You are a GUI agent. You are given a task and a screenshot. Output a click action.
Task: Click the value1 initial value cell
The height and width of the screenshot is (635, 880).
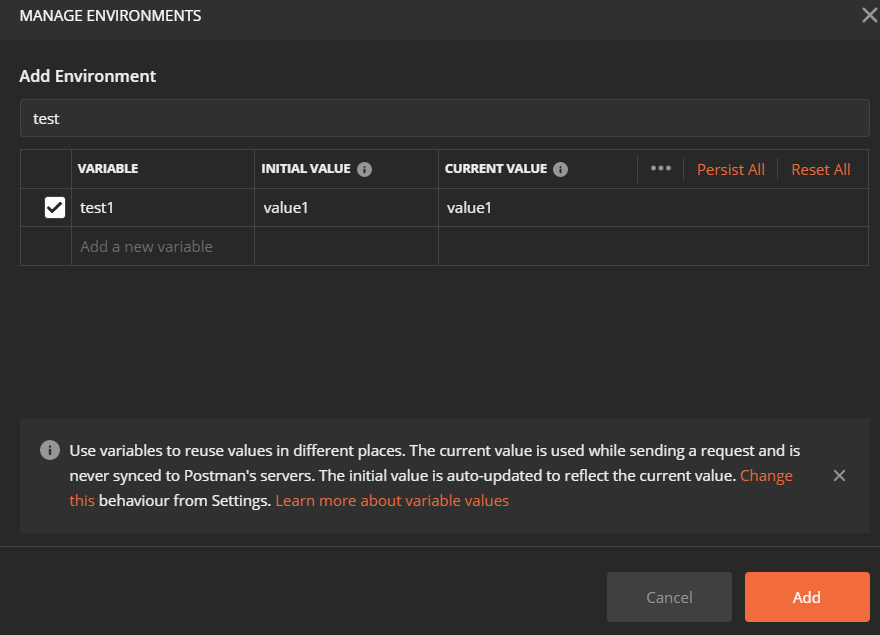[346, 208]
